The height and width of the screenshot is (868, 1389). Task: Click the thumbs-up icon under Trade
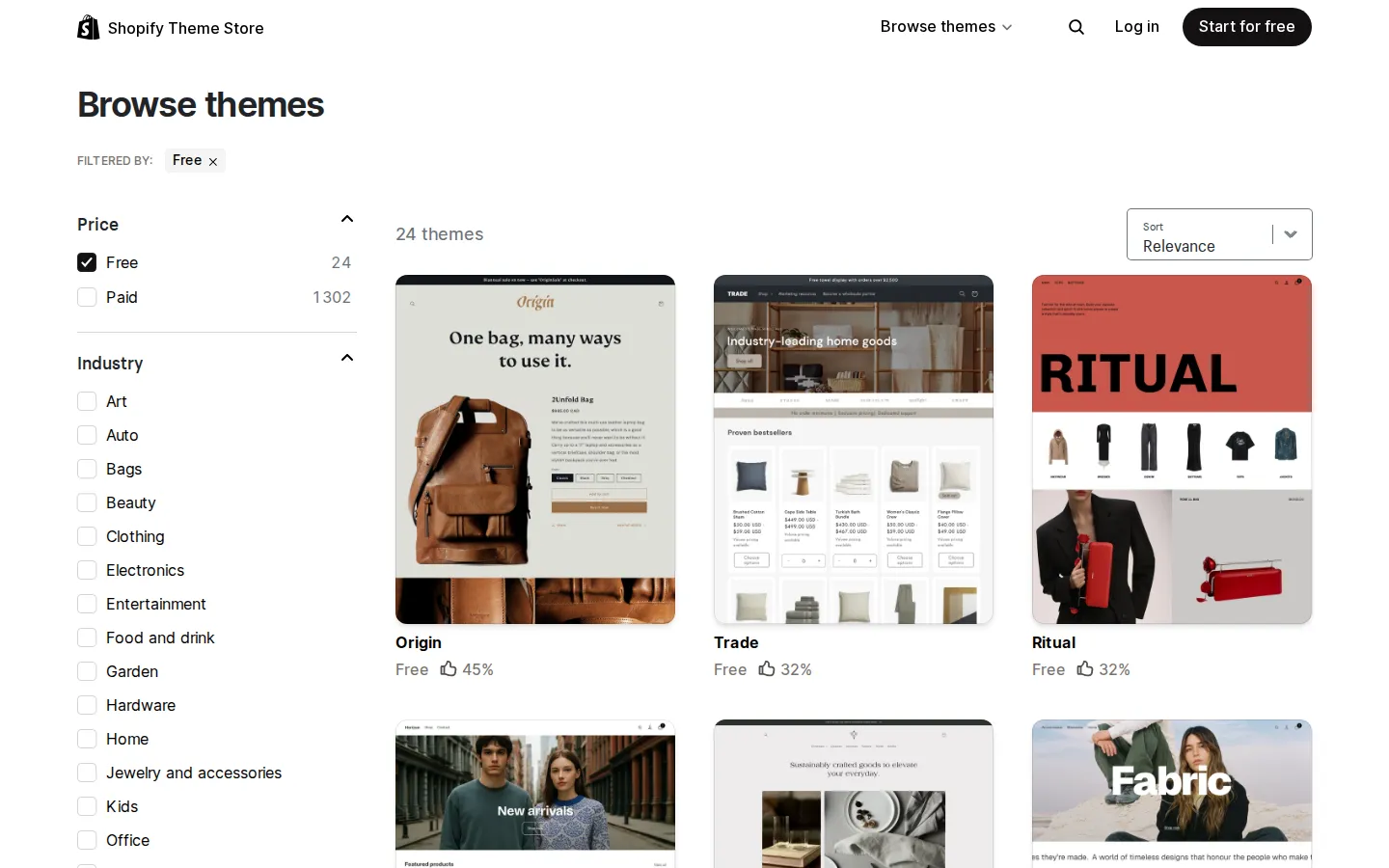767,668
